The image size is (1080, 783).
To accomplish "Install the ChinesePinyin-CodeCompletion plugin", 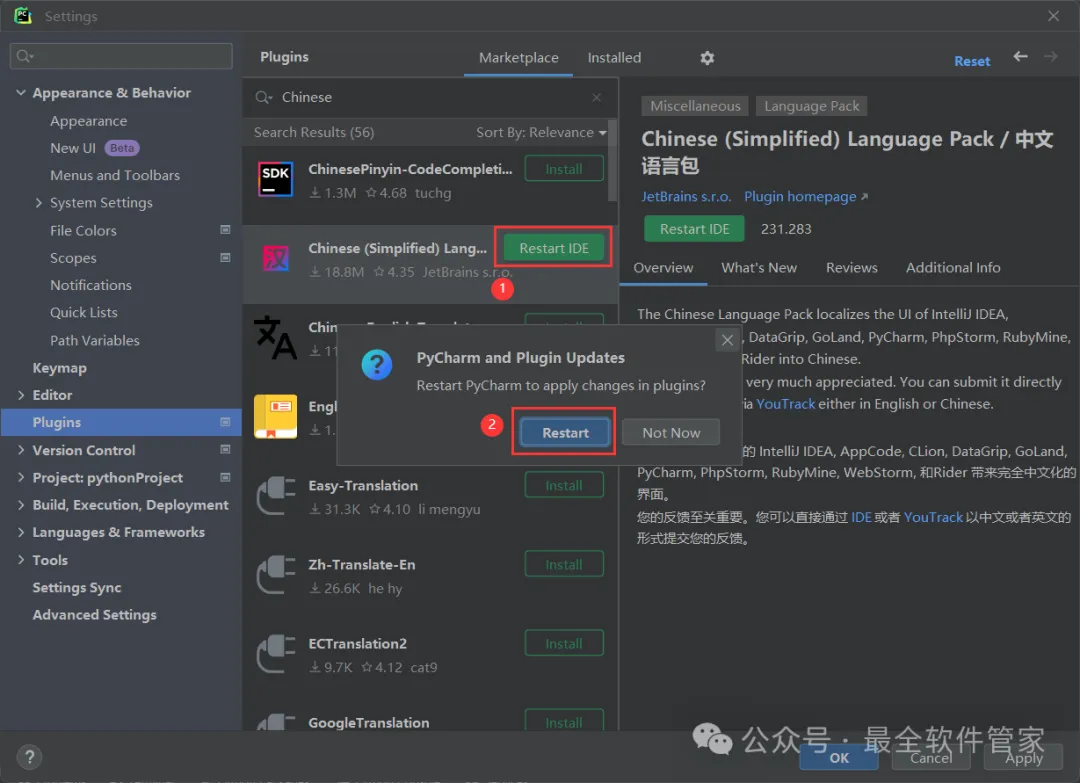I will (564, 169).
